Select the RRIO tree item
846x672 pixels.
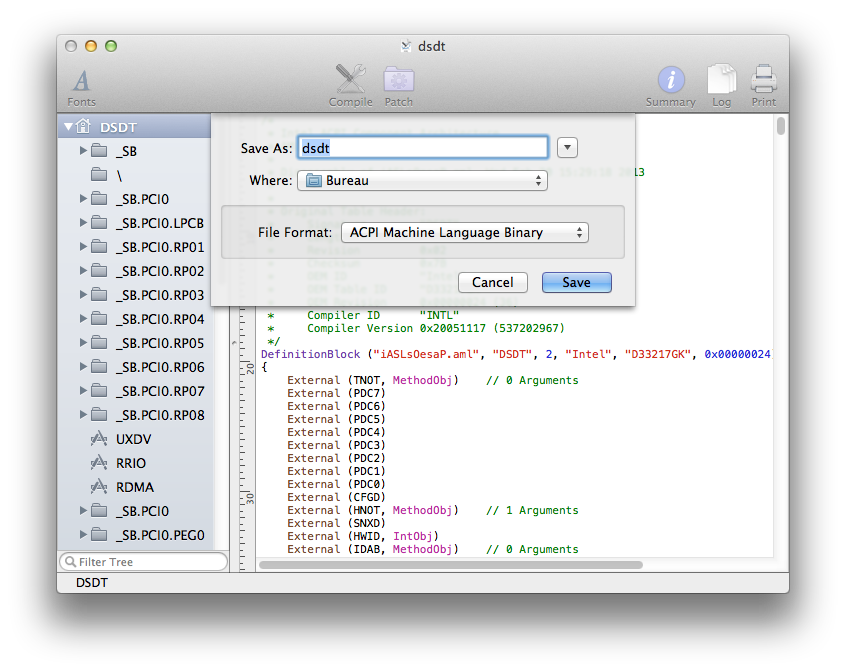(x=132, y=463)
